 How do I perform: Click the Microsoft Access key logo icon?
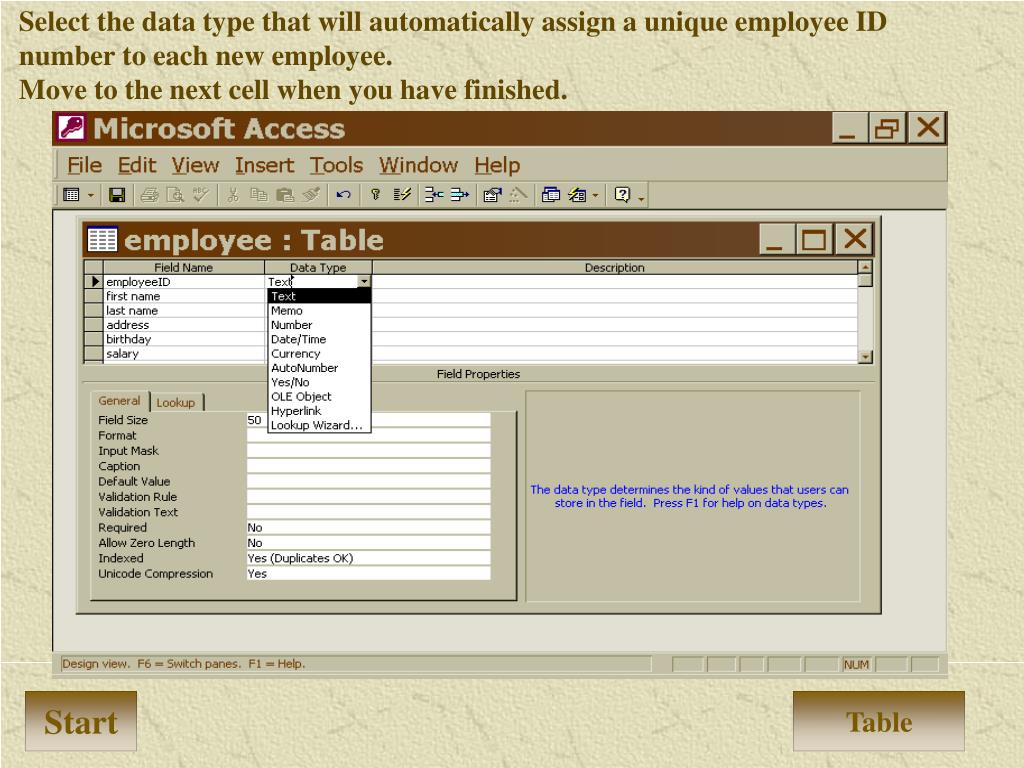[x=71, y=127]
